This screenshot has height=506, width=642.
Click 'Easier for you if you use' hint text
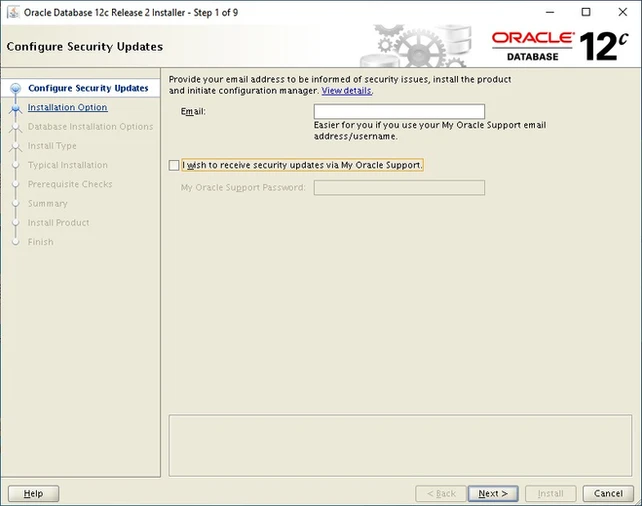(430, 131)
